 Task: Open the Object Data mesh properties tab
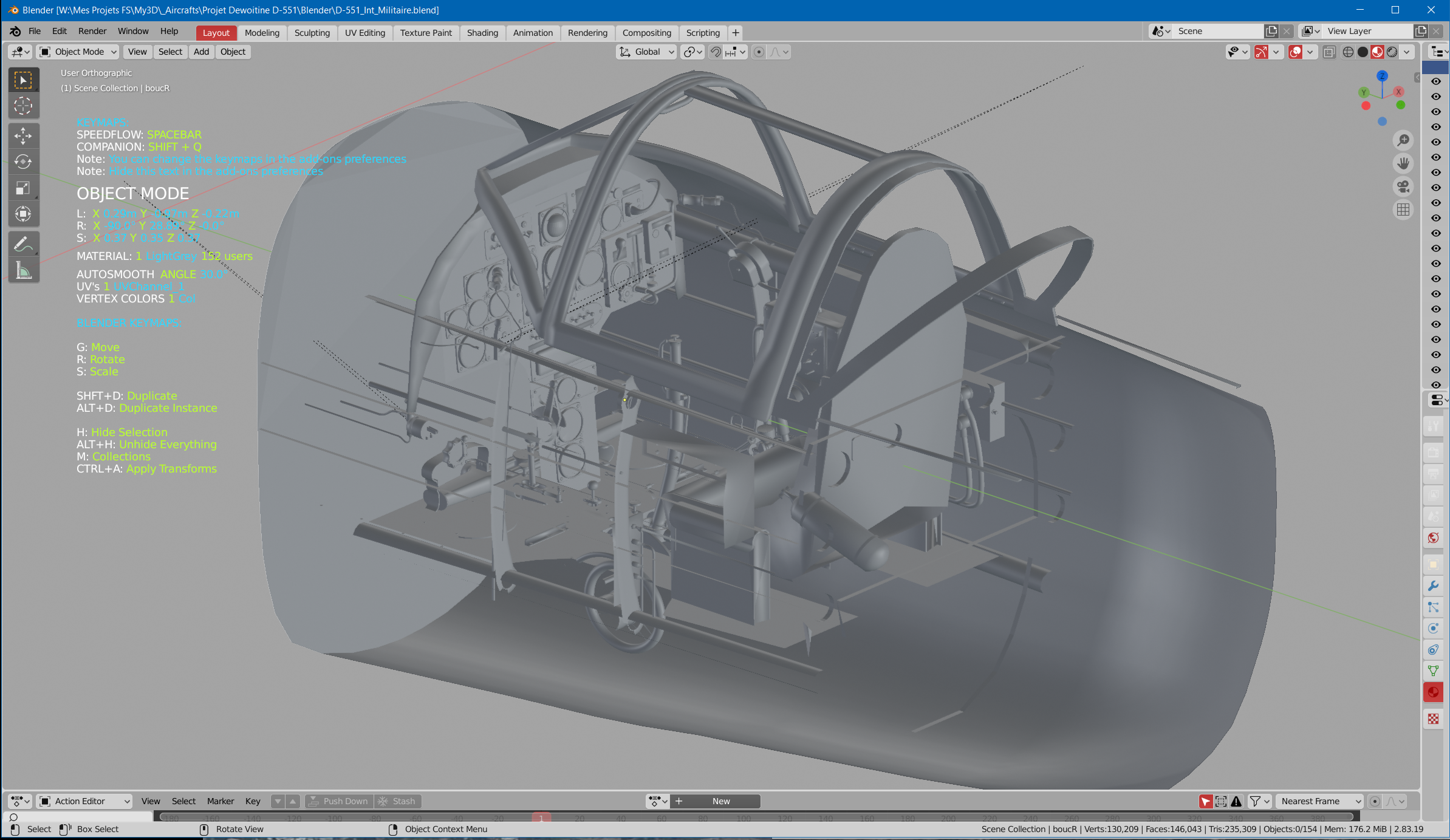pos(1434,671)
